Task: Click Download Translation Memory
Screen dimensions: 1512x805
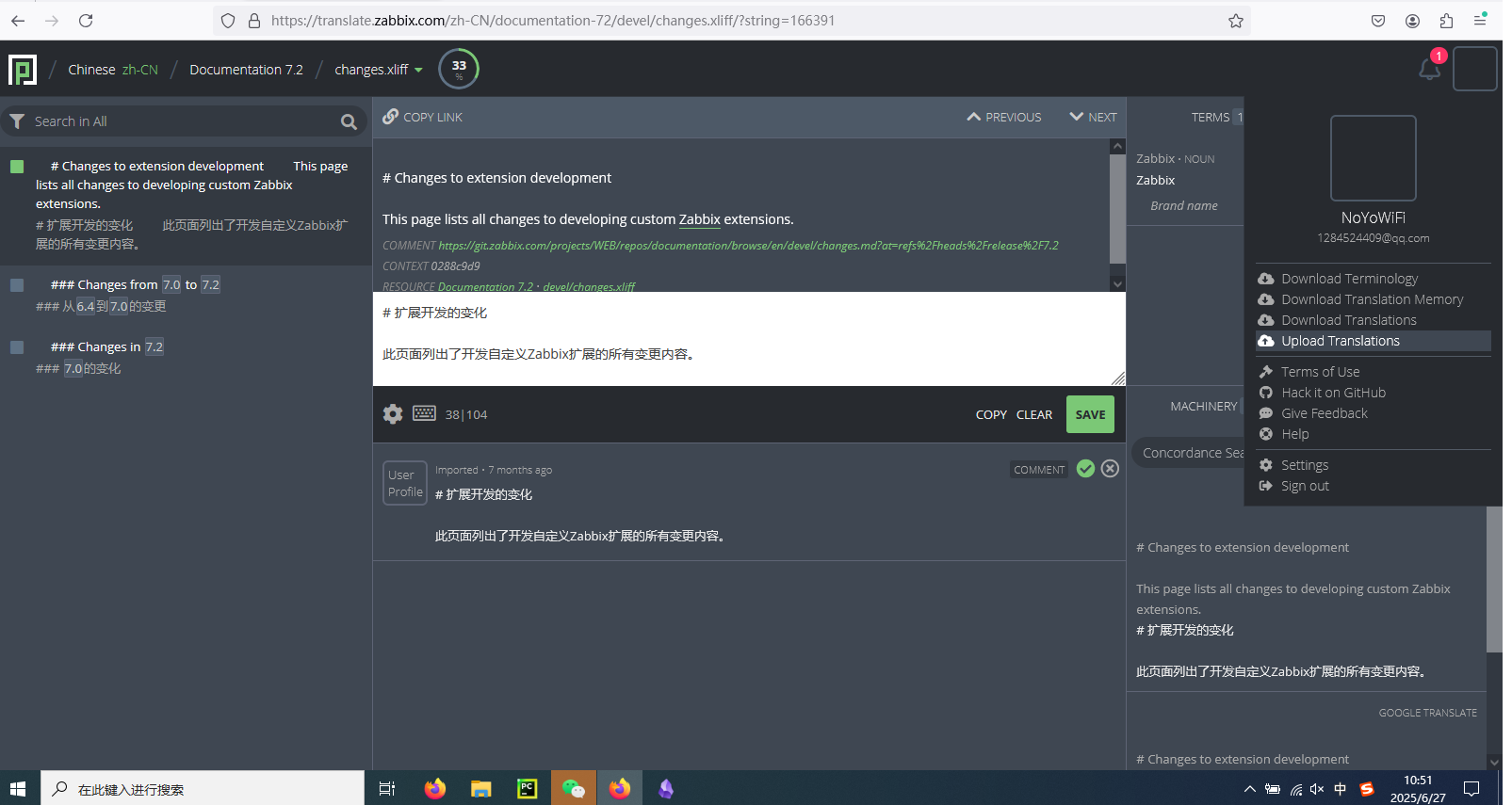Action: point(1361,299)
